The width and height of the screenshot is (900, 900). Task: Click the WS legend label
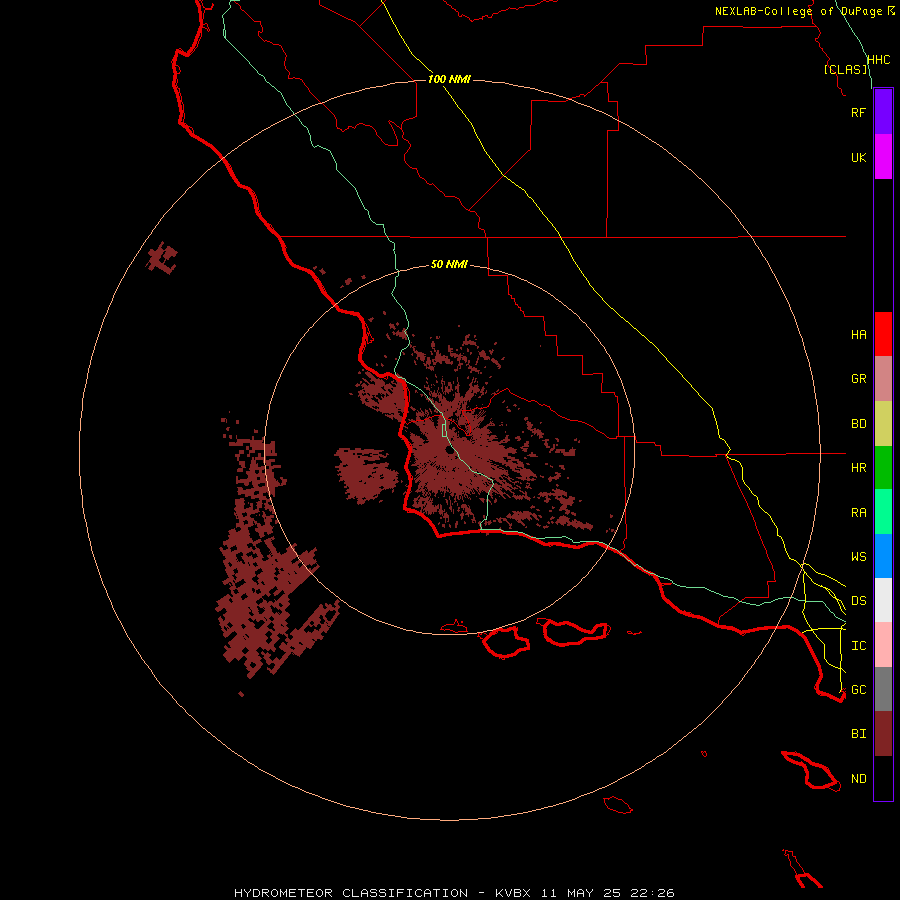[858, 557]
